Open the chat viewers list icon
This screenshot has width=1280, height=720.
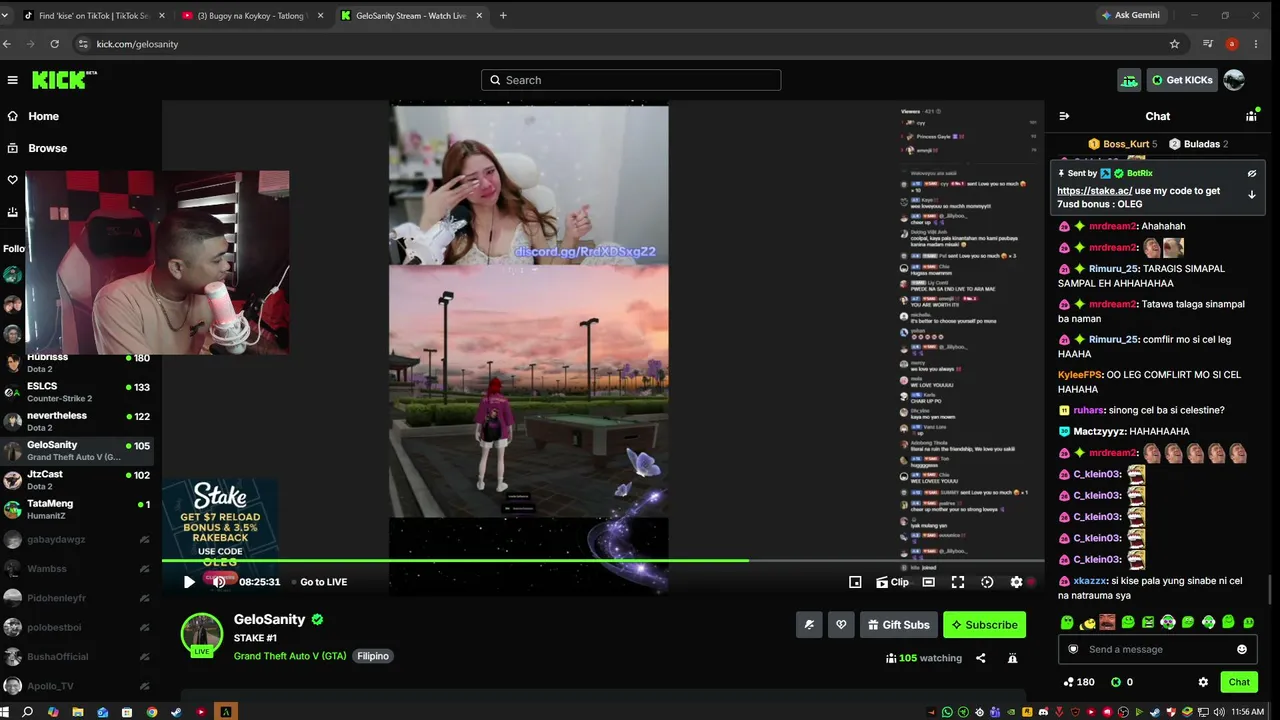pyautogui.click(x=1251, y=116)
